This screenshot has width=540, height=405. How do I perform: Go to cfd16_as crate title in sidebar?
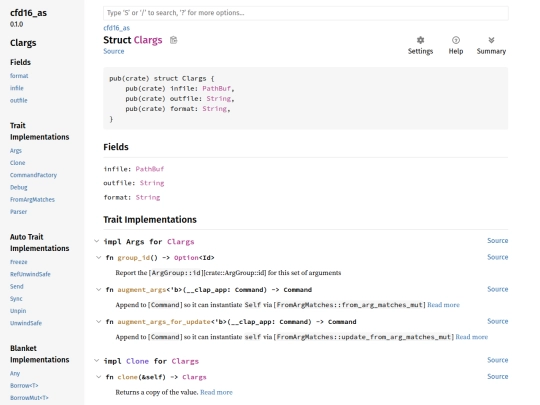click(x=28, y=13)
